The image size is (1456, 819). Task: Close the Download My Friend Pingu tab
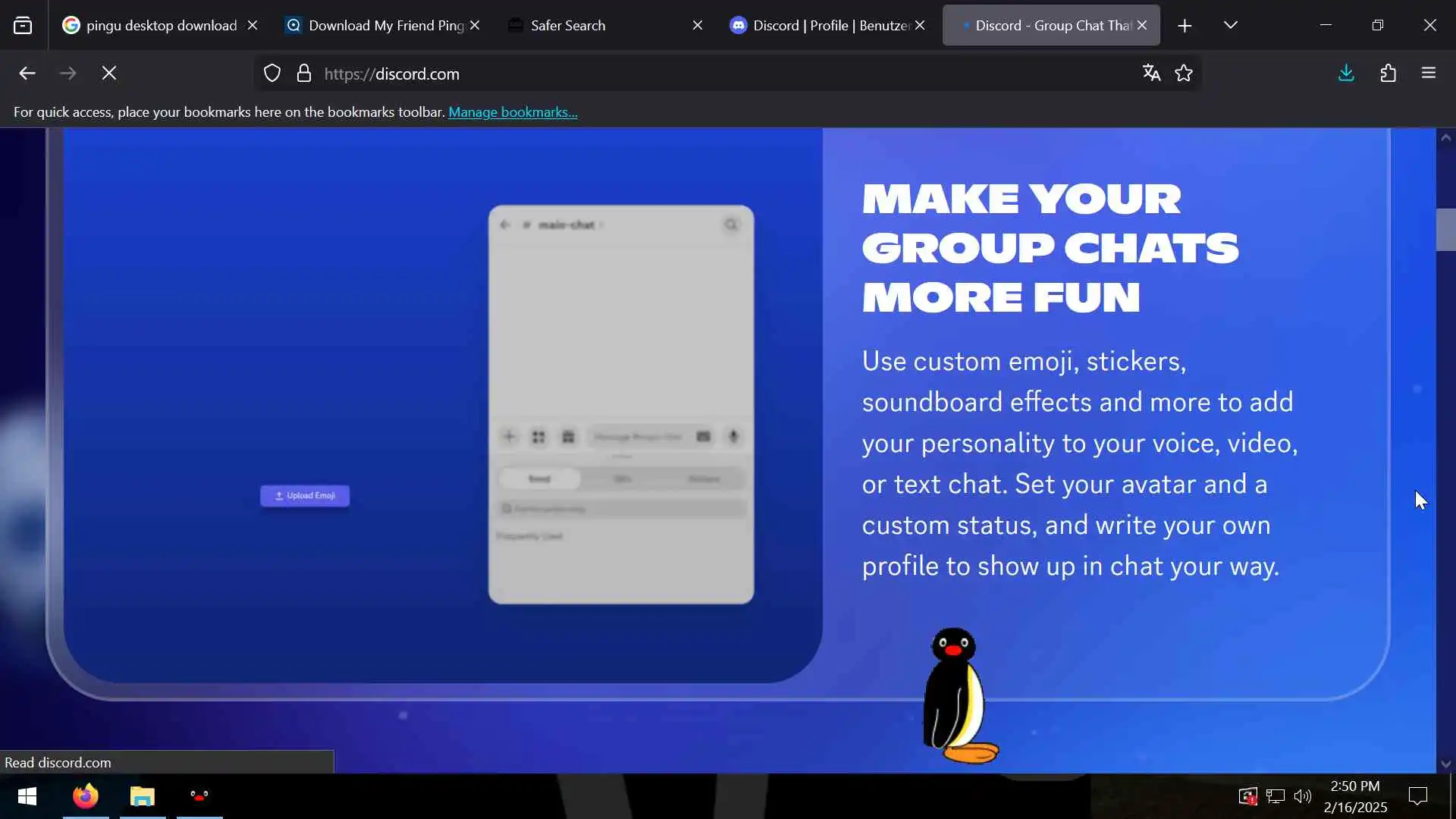(x=475, y=26)
